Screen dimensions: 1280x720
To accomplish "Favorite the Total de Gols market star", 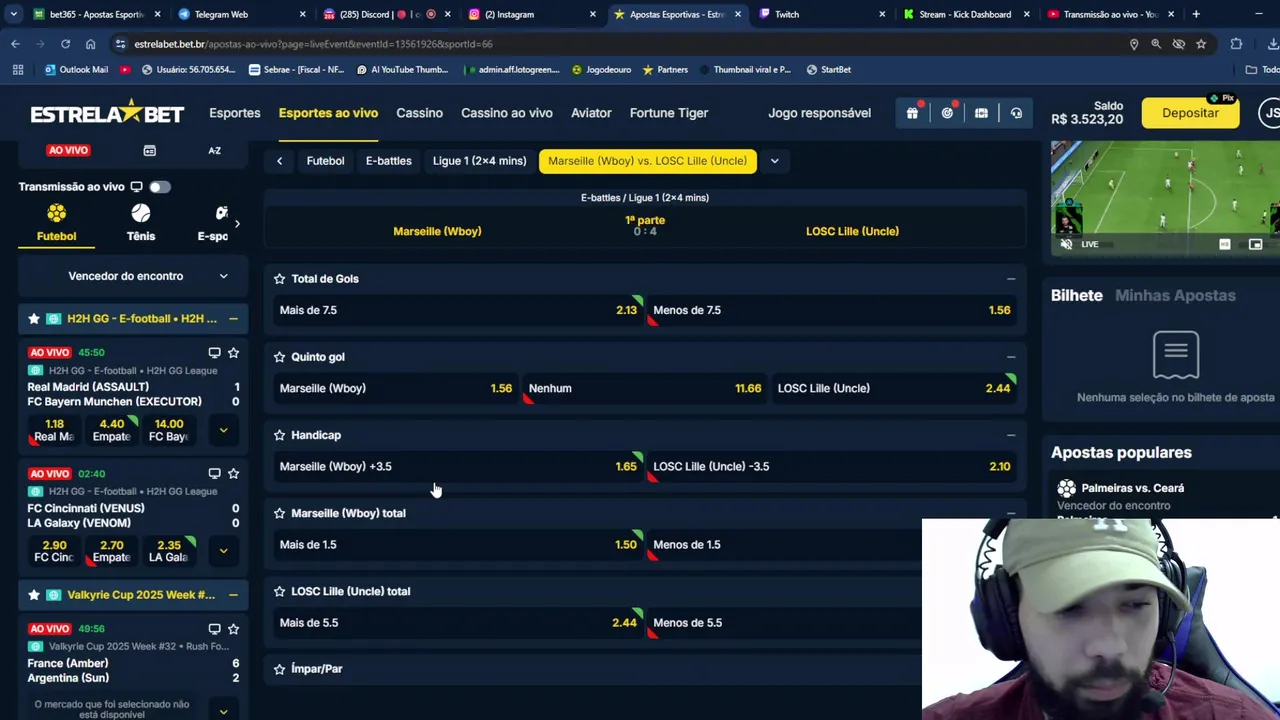I will click(280, 279).
